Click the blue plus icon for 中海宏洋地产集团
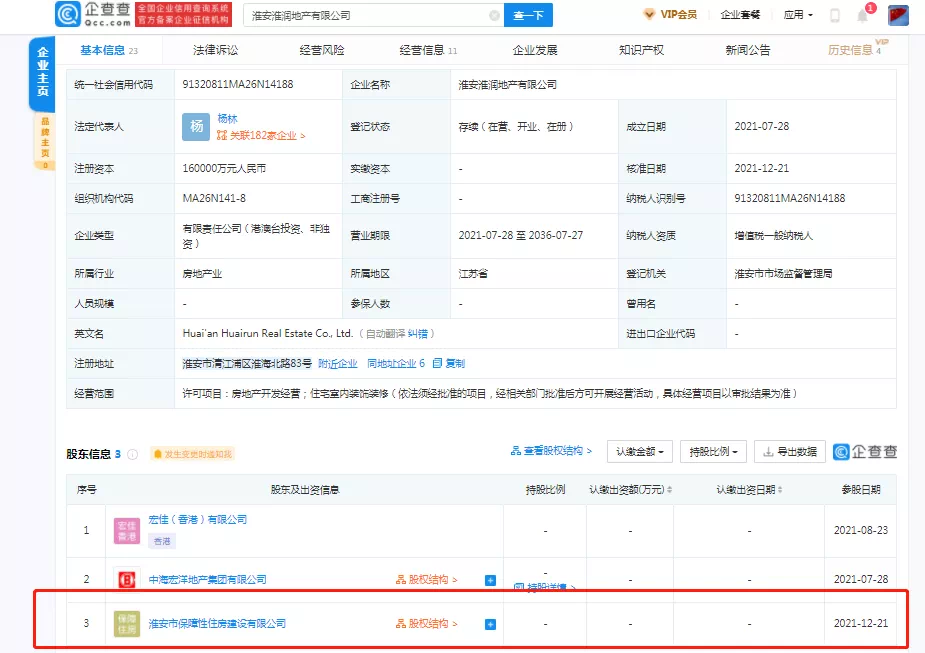The width and height of the screenshot is (925, 653). (x=490, y=580)
